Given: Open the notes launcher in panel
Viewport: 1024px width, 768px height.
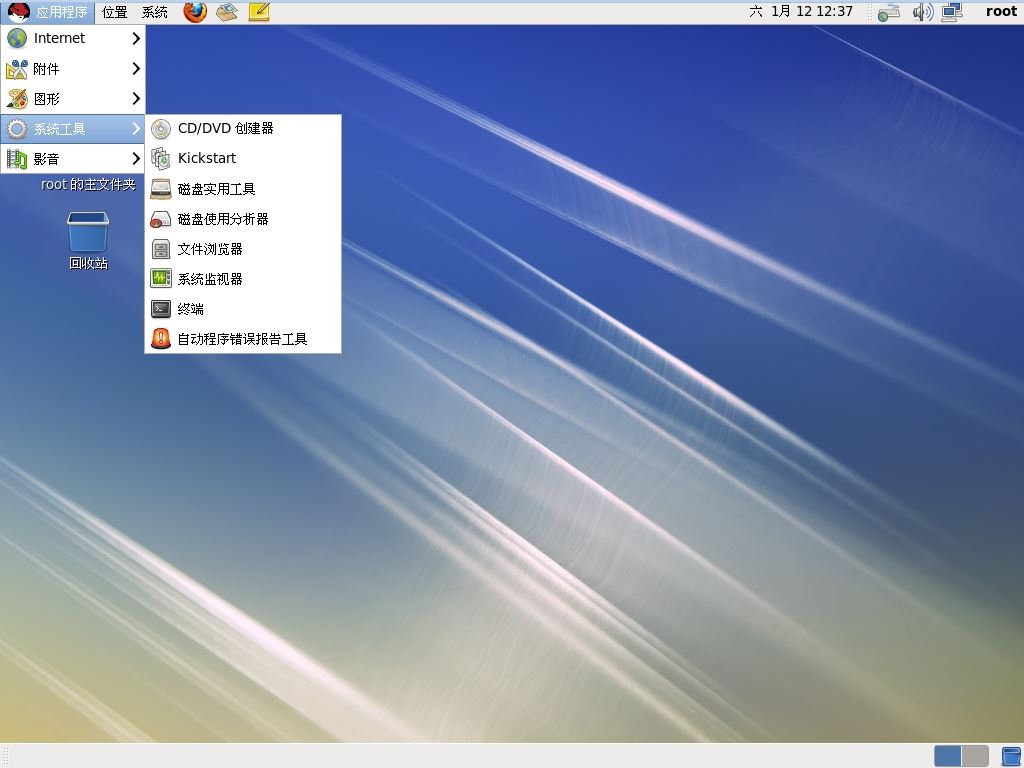Looking at the screenshot, I should (x=259, y=12).
